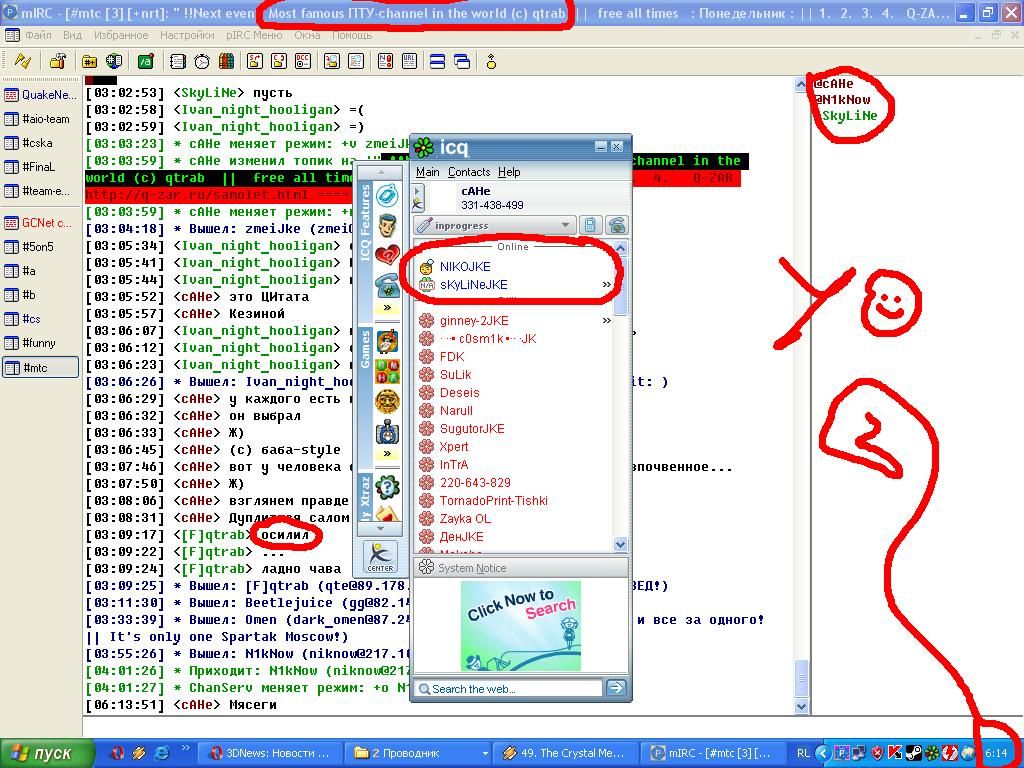Click the ICQ System Notice button
1024x768 pixels.
click(520, 568)
